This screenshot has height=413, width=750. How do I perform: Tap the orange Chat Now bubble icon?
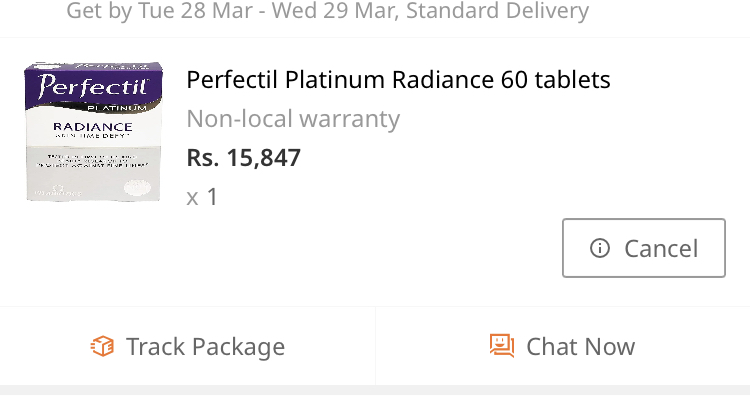502,346
